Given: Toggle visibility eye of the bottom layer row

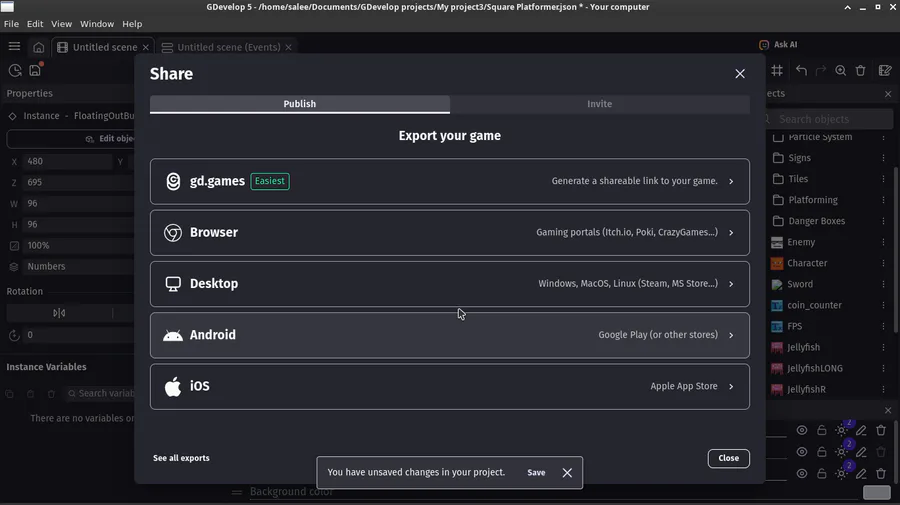Looking at the screenshot, I should coord(802,474).
